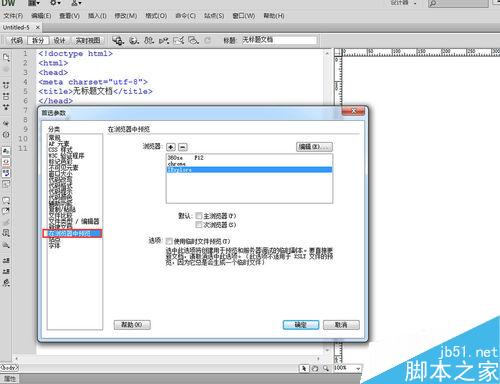
Task: Open the 设计器 workspace switcher dropdown
Action: pyautogui.click(x=404, y=3)
